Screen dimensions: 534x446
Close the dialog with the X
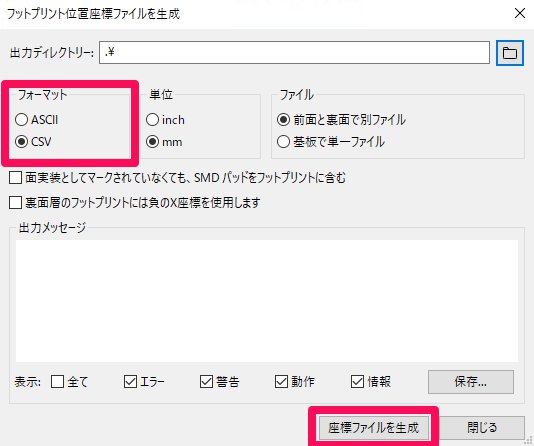[x=520, y=14]
